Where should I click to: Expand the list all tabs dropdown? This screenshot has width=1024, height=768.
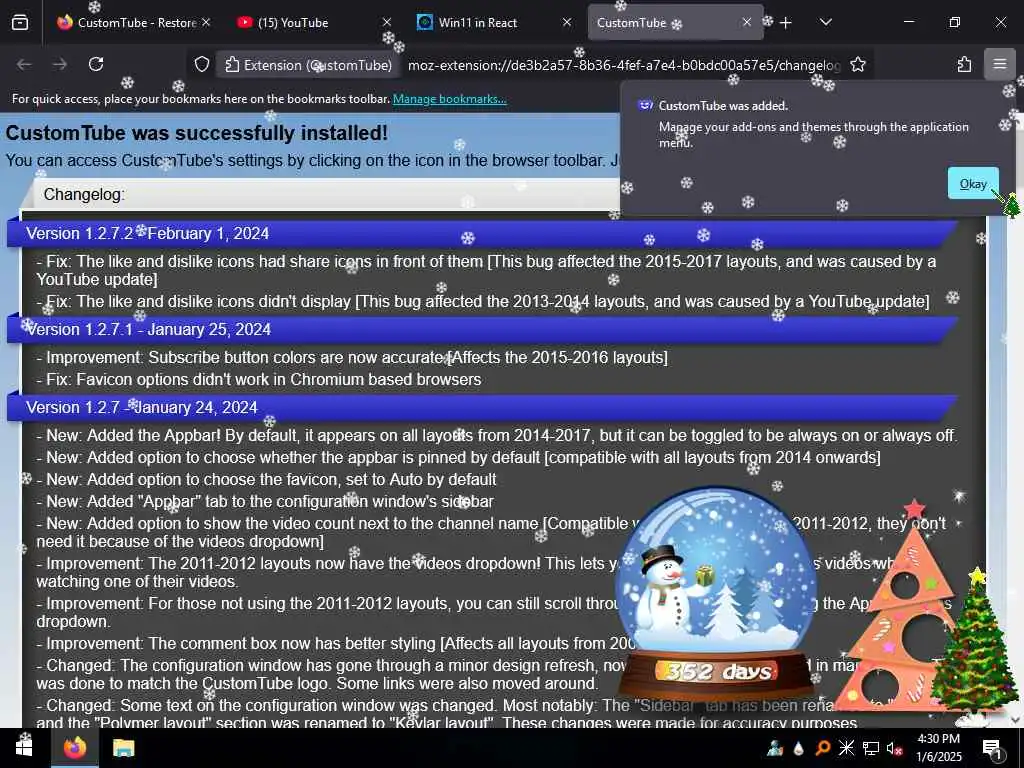(825, 22)
